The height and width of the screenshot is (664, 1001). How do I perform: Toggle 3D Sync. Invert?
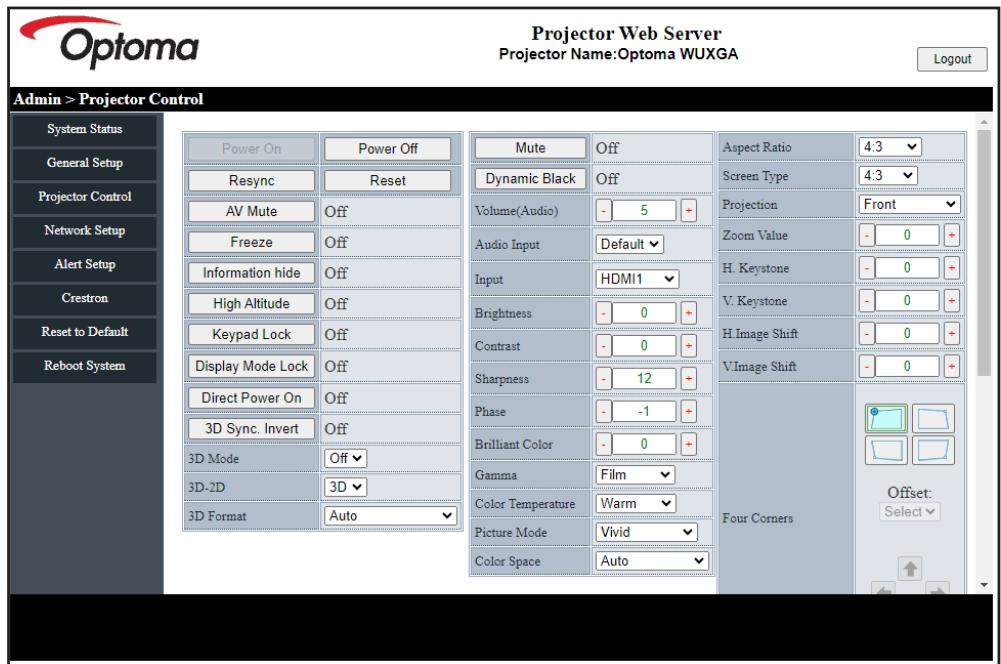coord(252,428)
